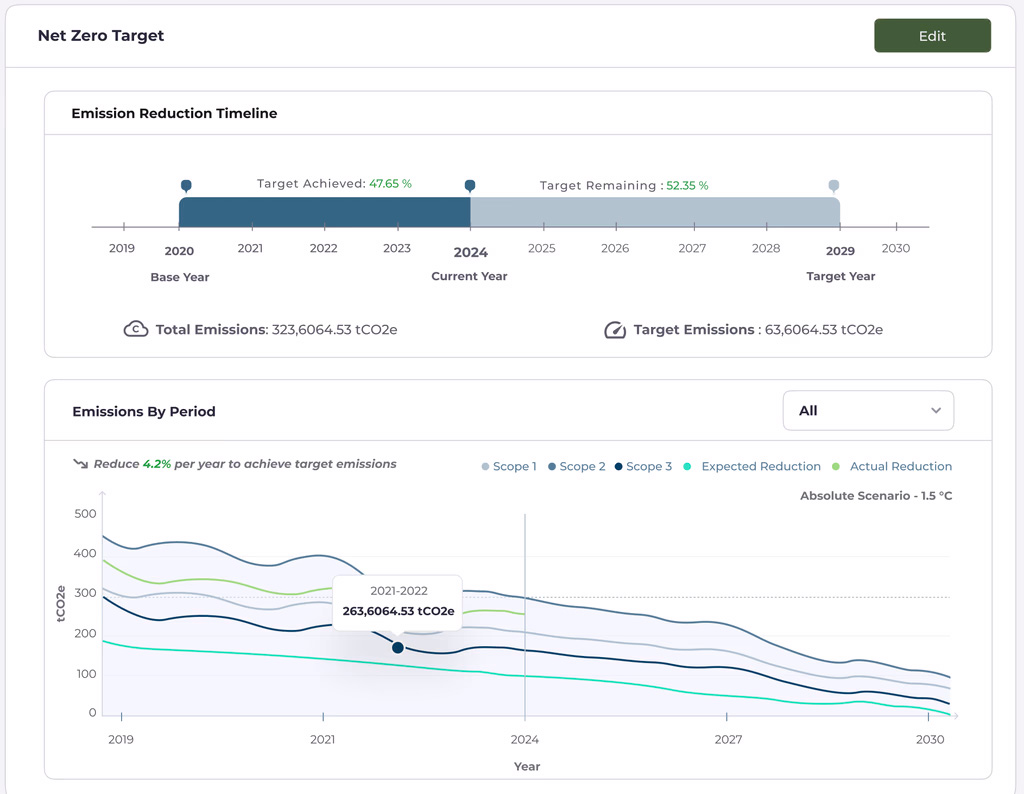Click the light Target Remaining progress bar
The image size is (1024, 794).
coord(654,212)
